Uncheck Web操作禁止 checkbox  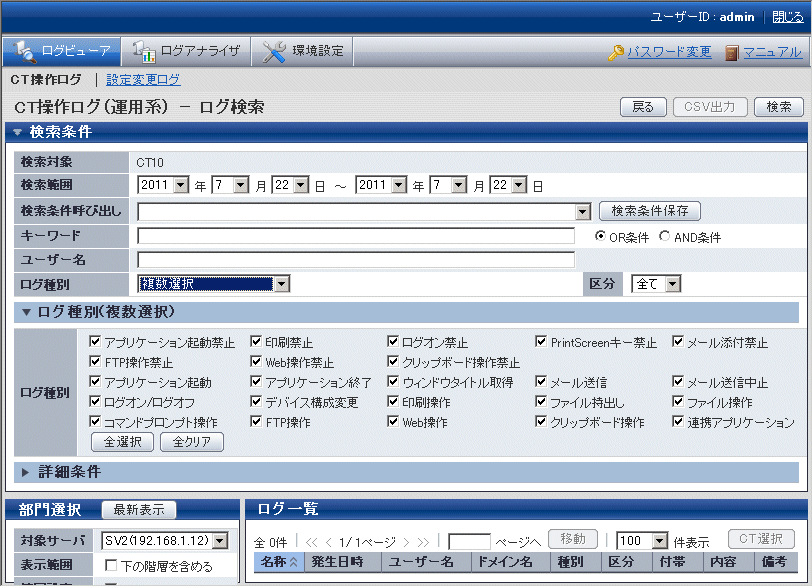(x=256, y=361)
